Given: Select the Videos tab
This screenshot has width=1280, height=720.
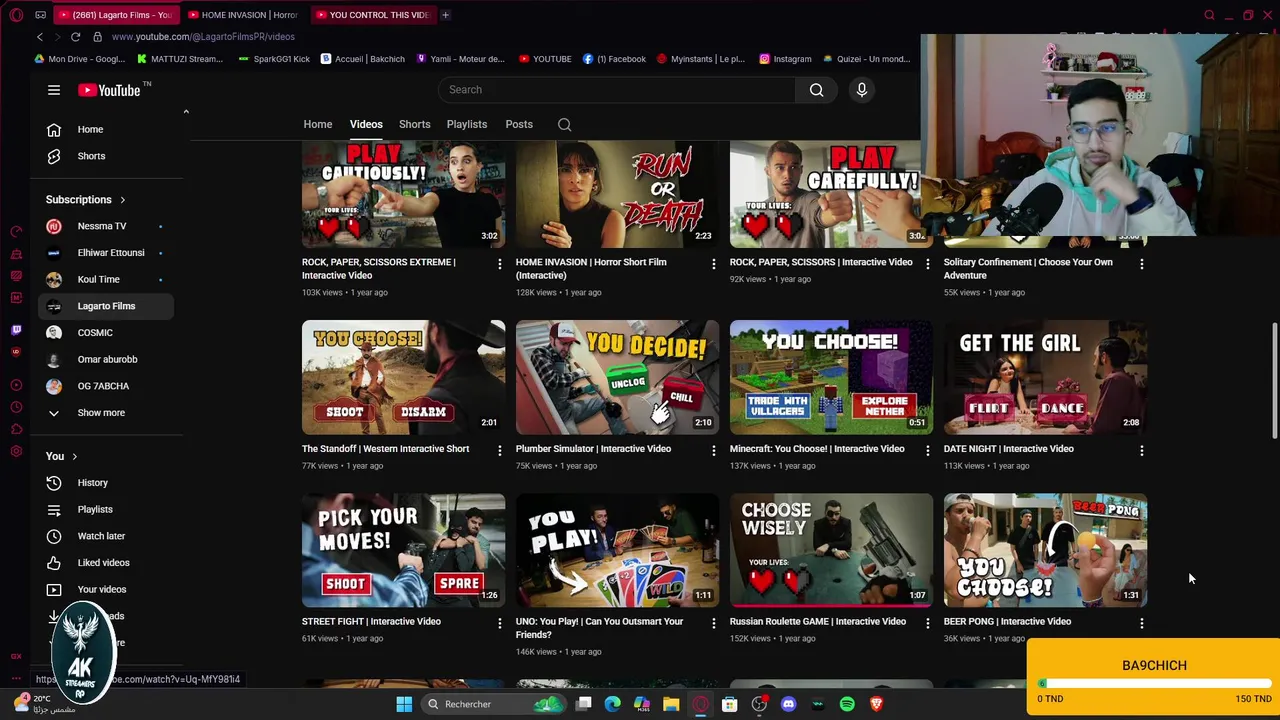Looking at the screenshot, I should pos(366,125).
